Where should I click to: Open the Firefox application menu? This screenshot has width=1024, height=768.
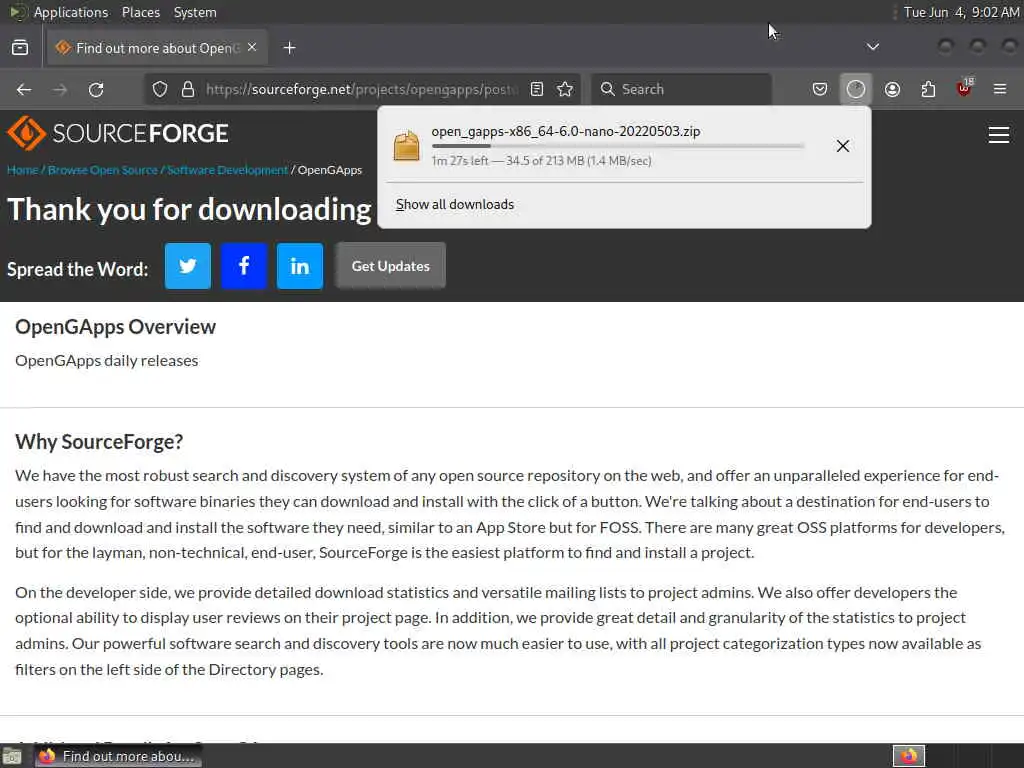[x=1000, y=89]
